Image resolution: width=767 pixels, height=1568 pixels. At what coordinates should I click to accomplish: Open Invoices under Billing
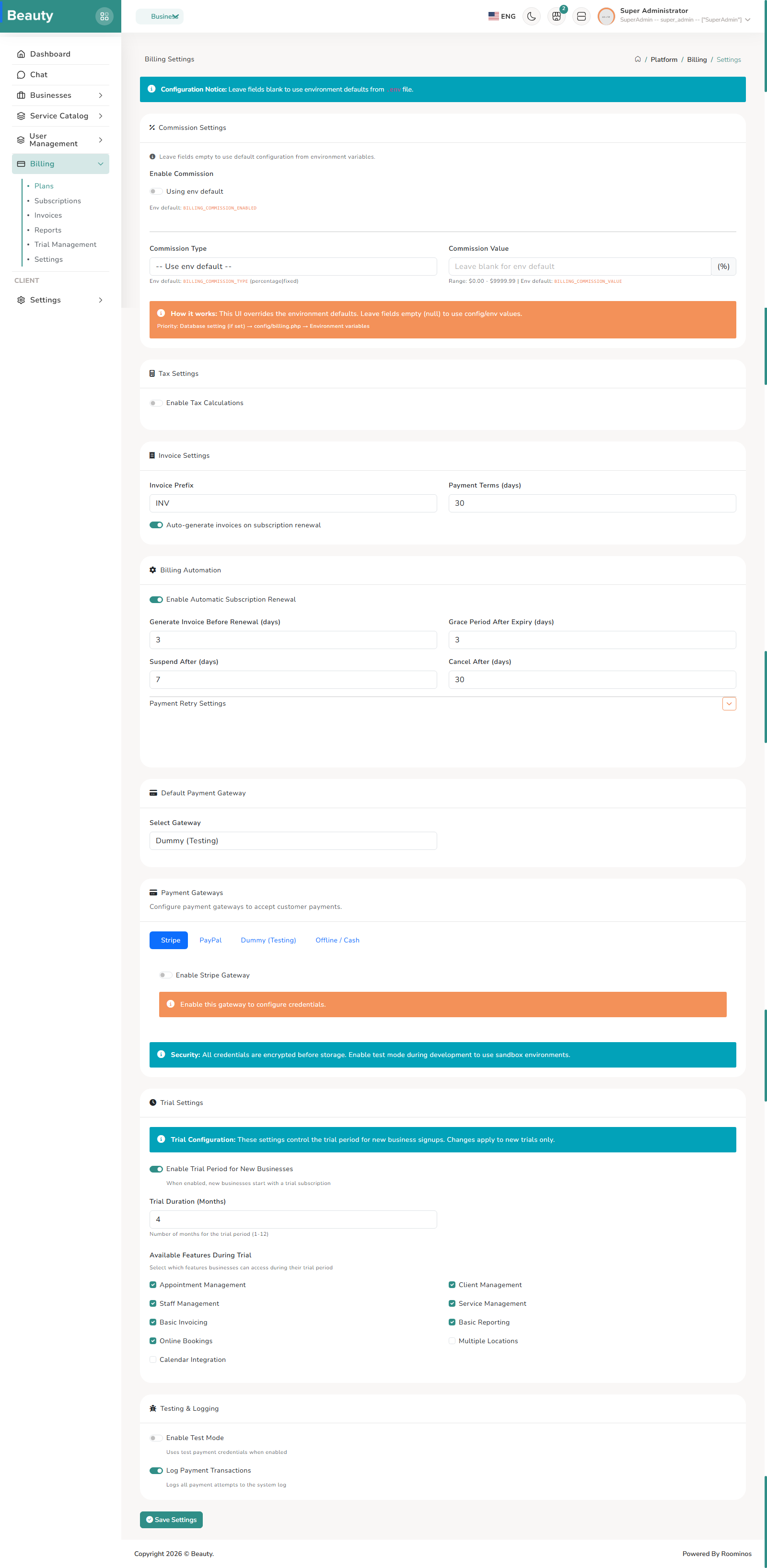click(x=48, y=216)
